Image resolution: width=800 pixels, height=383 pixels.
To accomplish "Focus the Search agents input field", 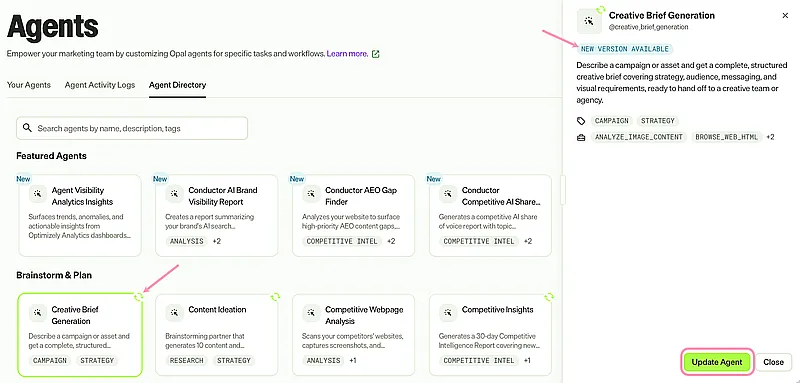I will coord(132,129).
